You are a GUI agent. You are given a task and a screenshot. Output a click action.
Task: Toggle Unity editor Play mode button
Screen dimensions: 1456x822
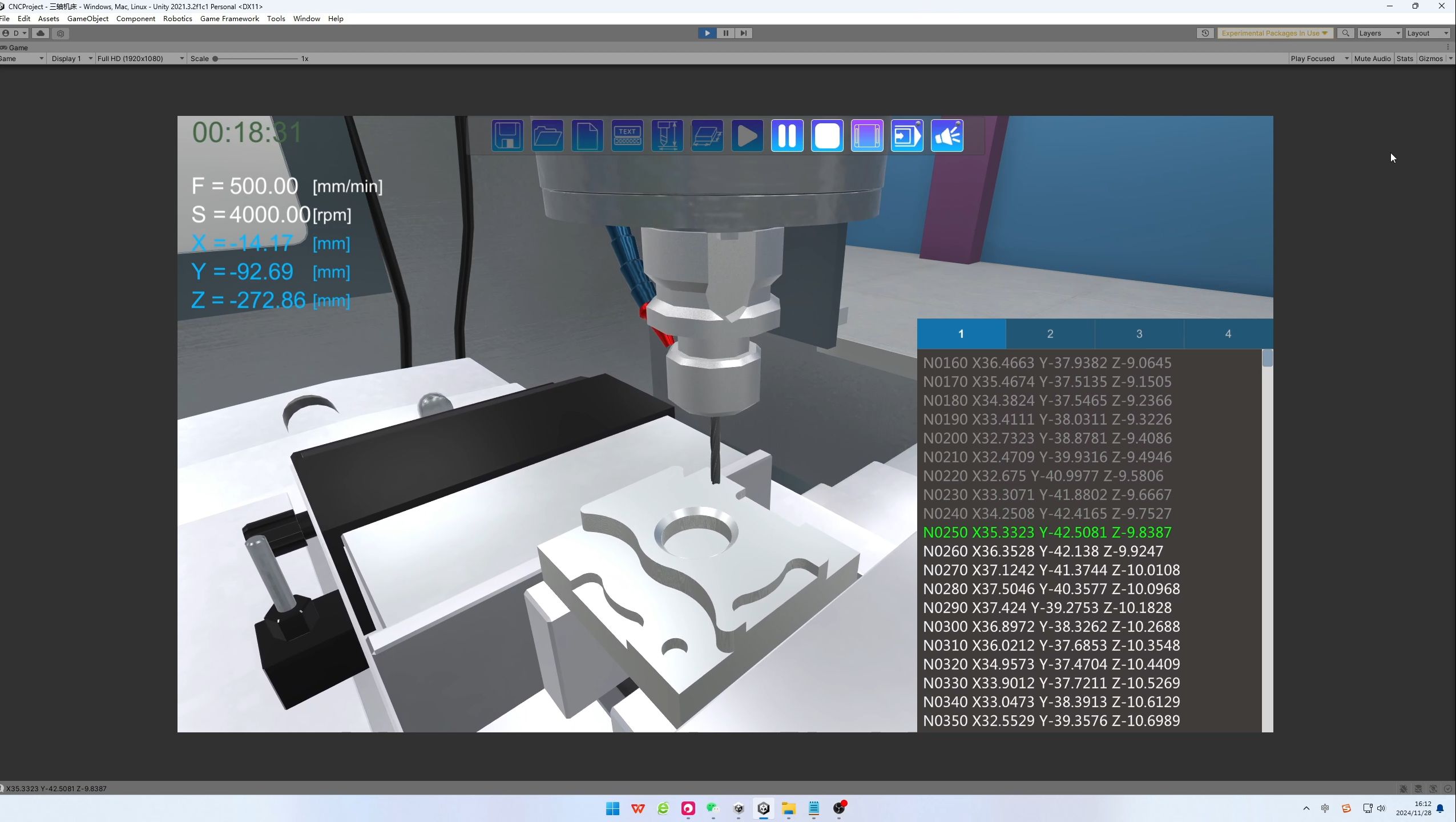707,33
